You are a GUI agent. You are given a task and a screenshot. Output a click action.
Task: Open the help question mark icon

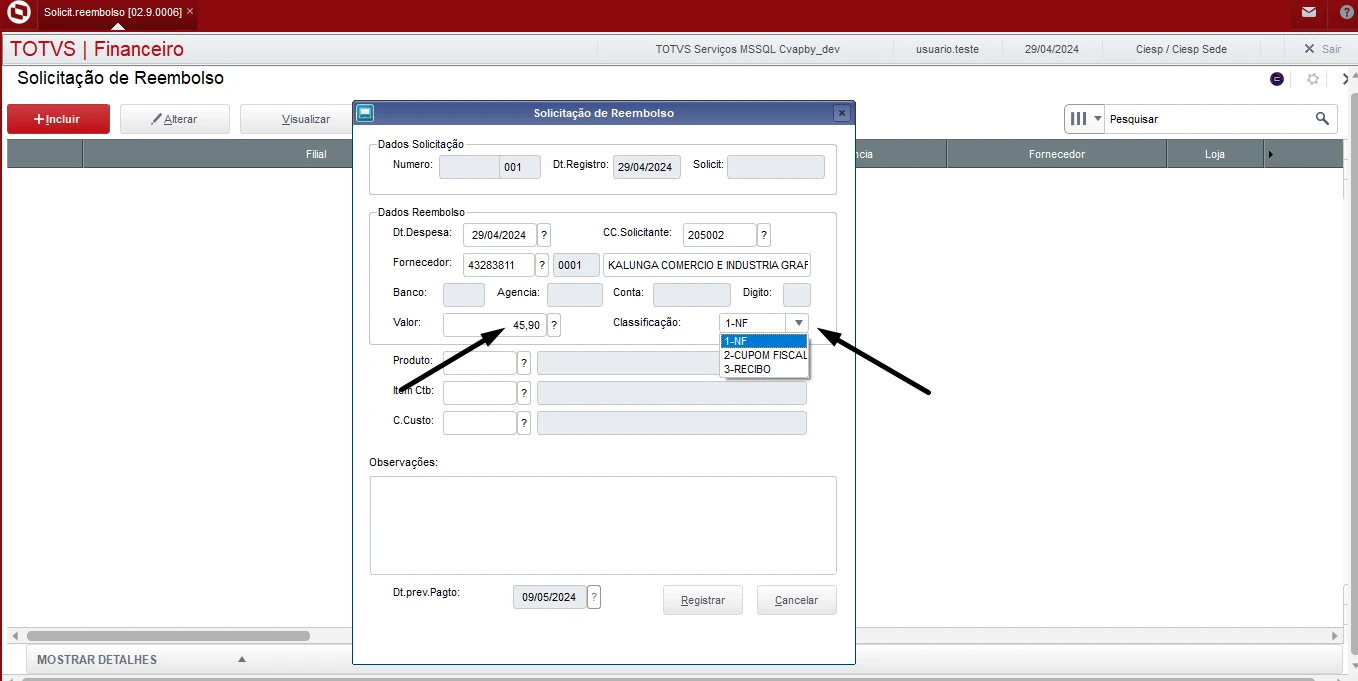1346,12
